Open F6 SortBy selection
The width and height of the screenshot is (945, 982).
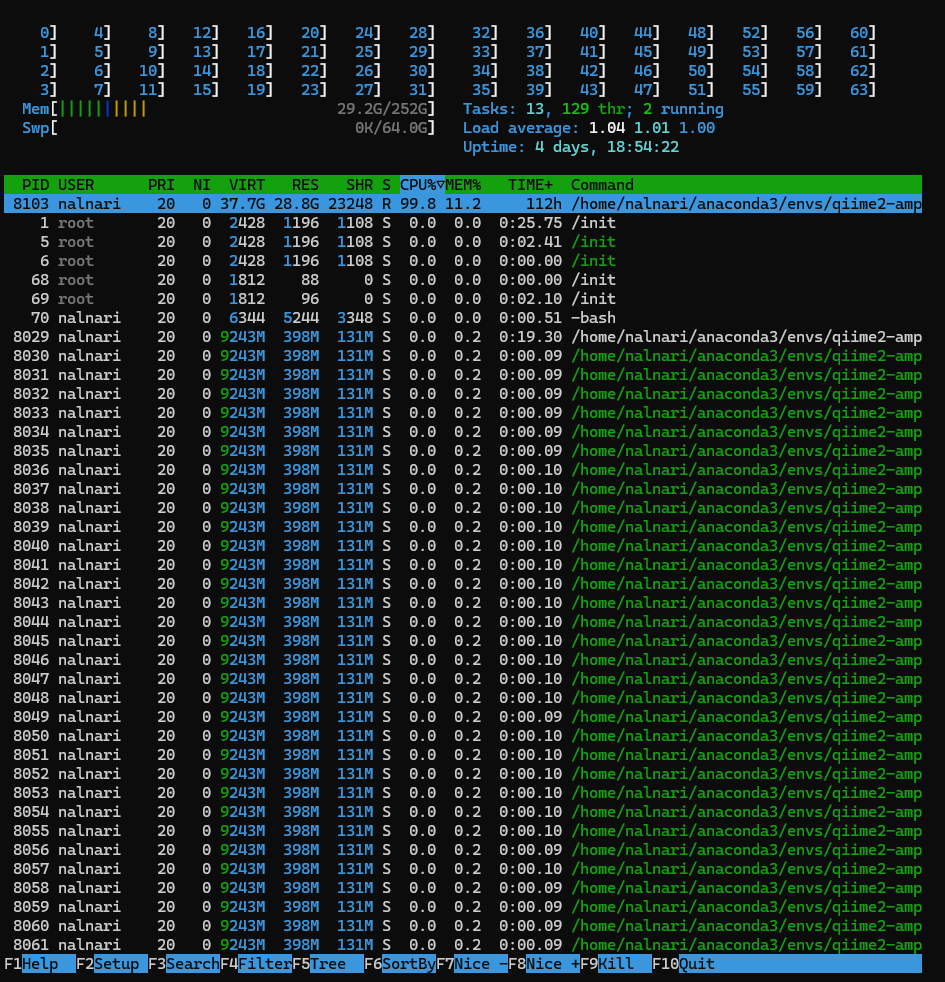click(398, 964)
